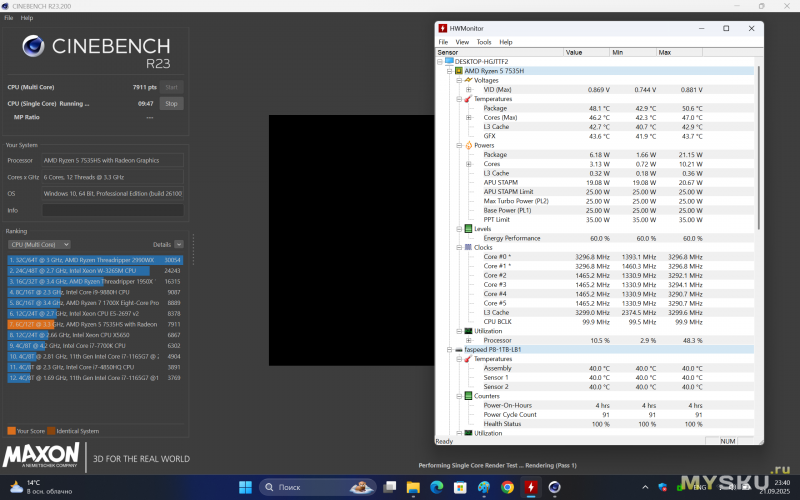Expand the Cores (Max) temperature entry

pyautogui.click(x=468, y=117)
